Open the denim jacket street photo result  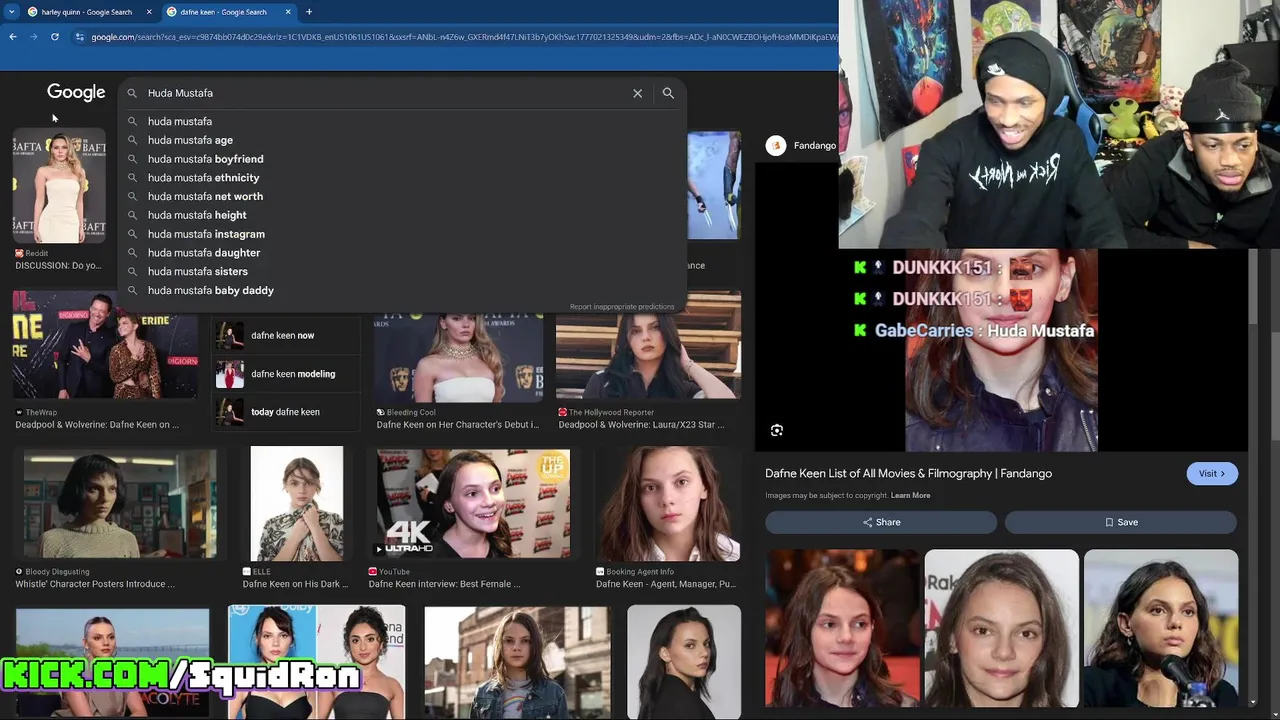tap(517, 662)
